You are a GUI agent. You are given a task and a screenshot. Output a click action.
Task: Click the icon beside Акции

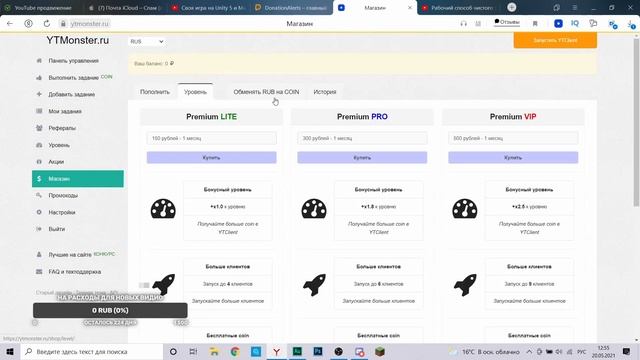(x=39, y=162)
